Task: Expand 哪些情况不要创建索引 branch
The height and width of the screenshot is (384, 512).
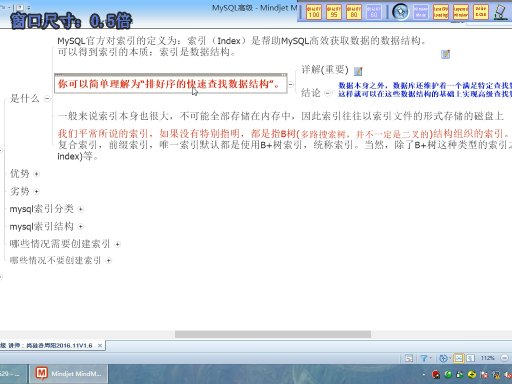Action: (x=109, y=261)
